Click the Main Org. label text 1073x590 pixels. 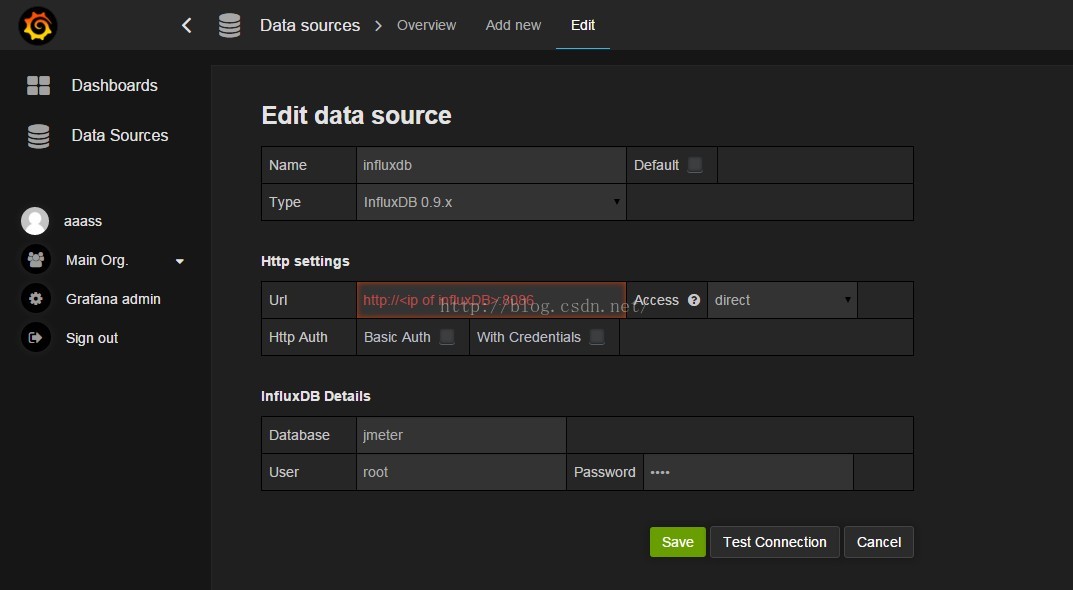coord(97,260)
